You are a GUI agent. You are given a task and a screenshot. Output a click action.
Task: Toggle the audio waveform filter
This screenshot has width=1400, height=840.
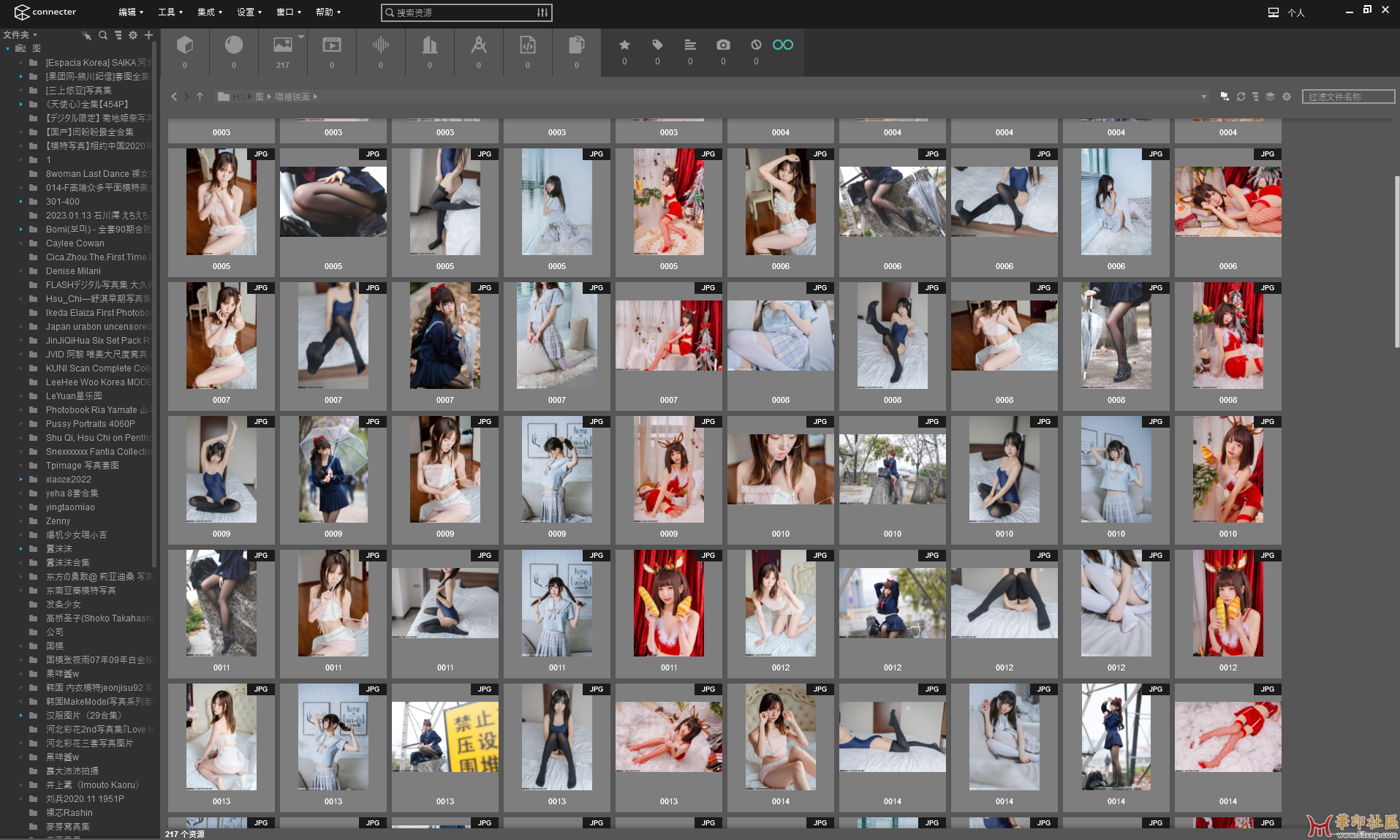point(380,45)
